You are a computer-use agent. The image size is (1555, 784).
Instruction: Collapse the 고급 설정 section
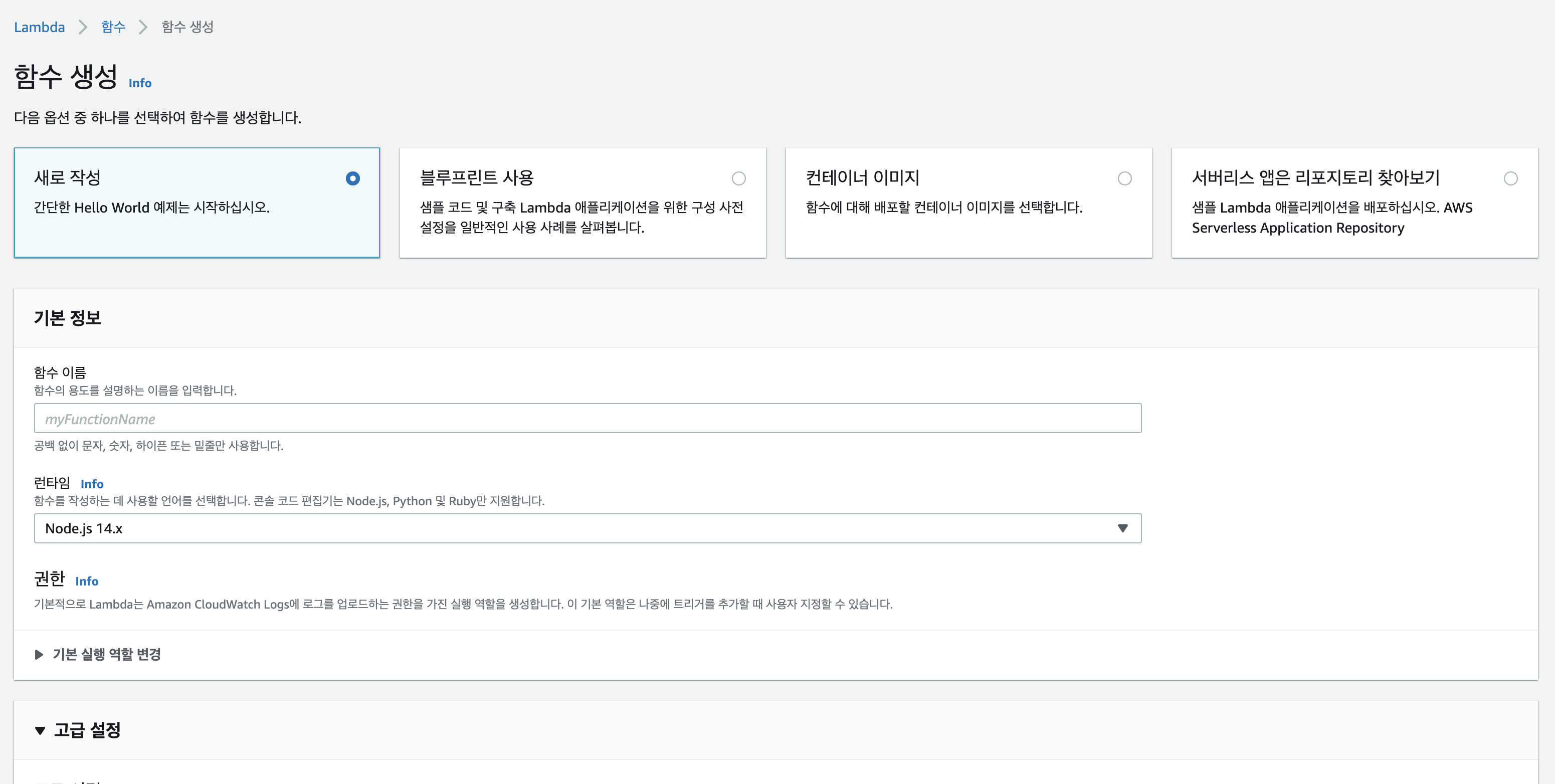point(88,730)
